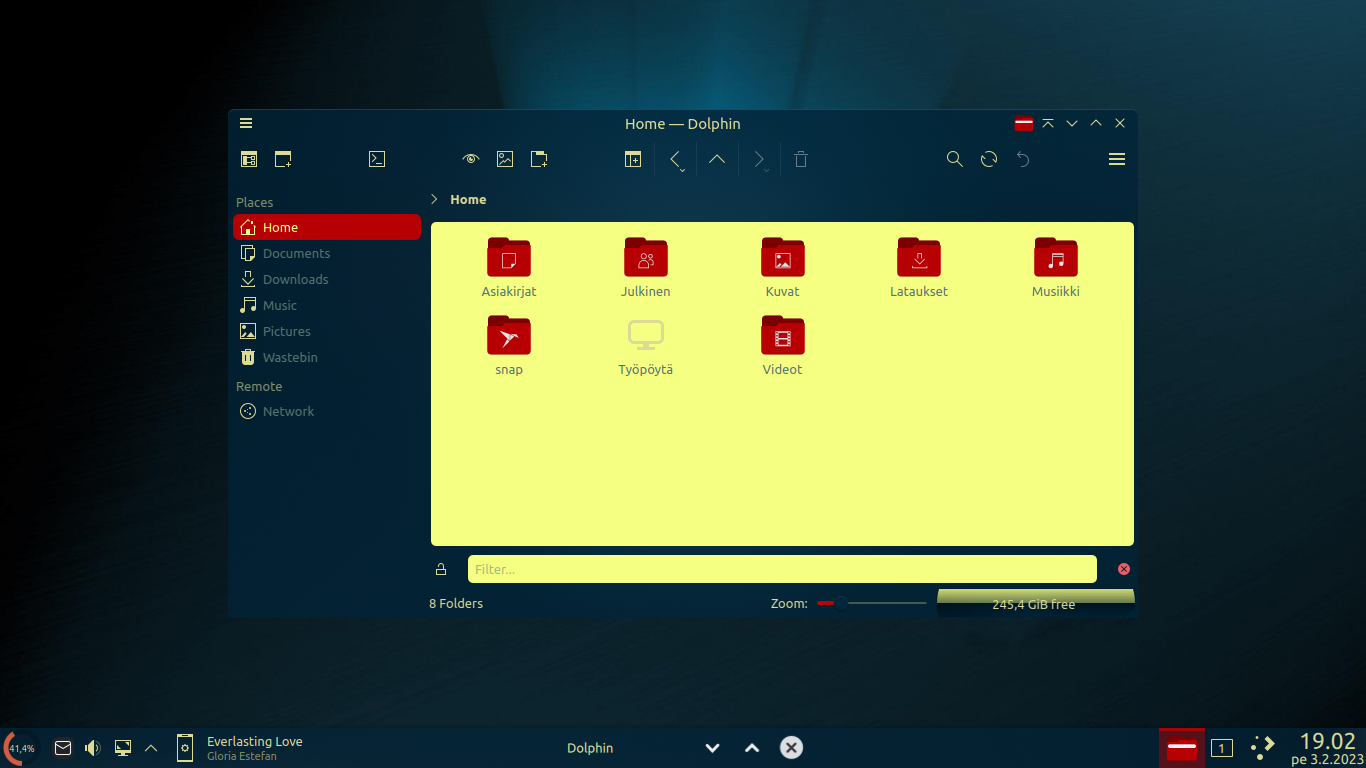Focus the Filter input field
Screen dimensions: 1366x768
(x=782, y=569)
